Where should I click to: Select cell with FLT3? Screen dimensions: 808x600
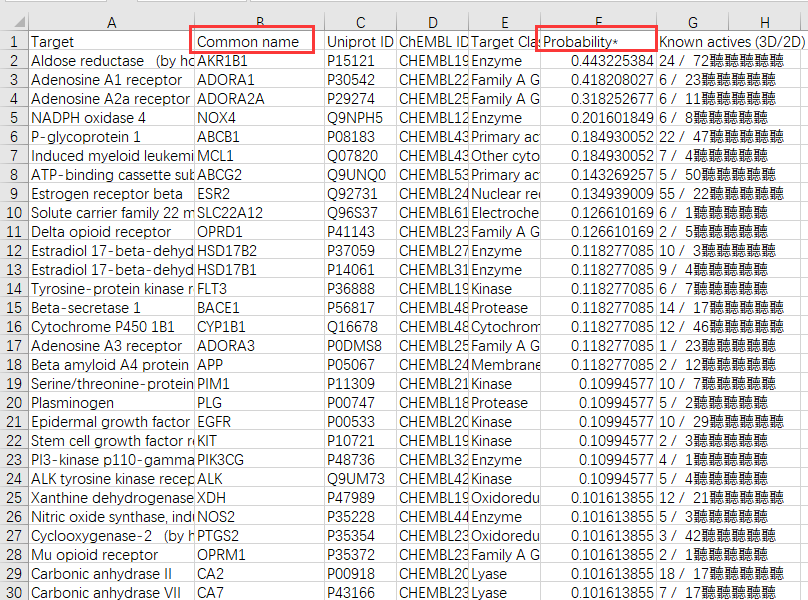click(259, 289)
